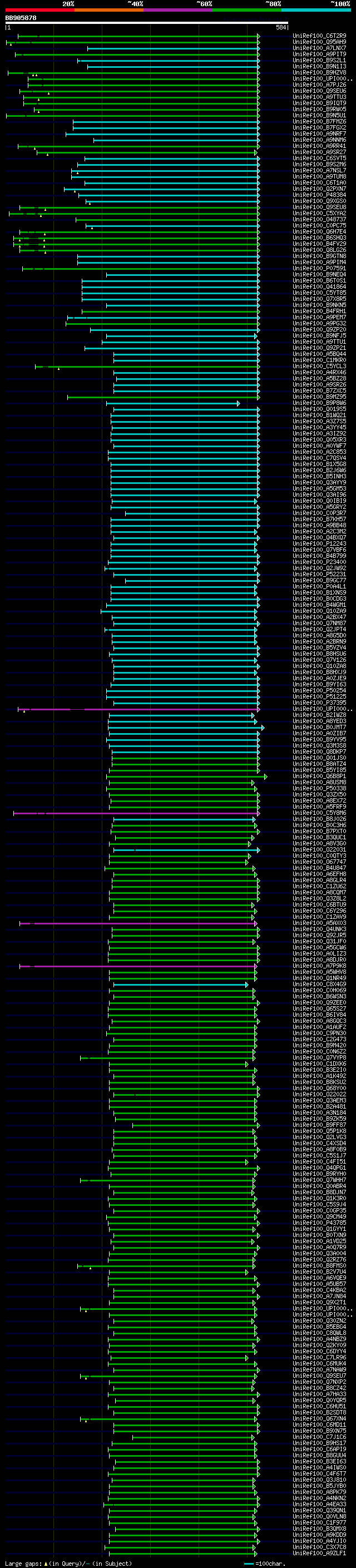Select label UniRef100_Q6B8P1
The width and height of the screenshot is (356, 1568).
(319, 776)
